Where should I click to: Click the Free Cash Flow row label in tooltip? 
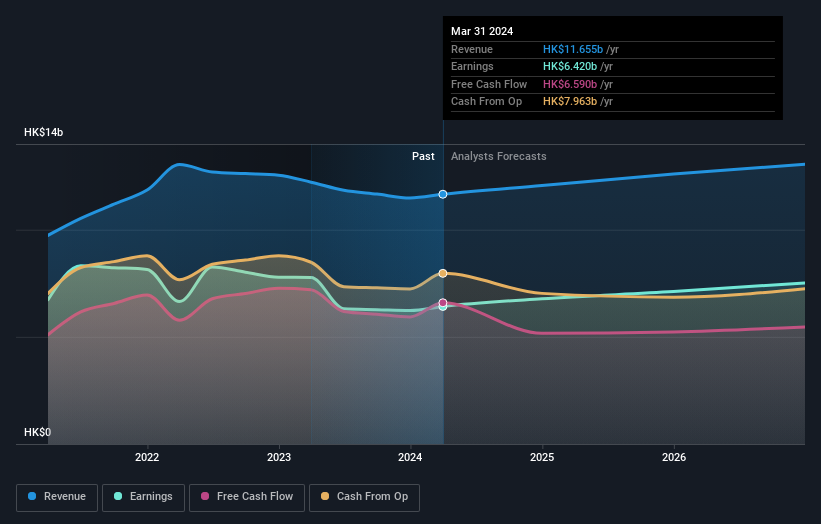point(489,84)
